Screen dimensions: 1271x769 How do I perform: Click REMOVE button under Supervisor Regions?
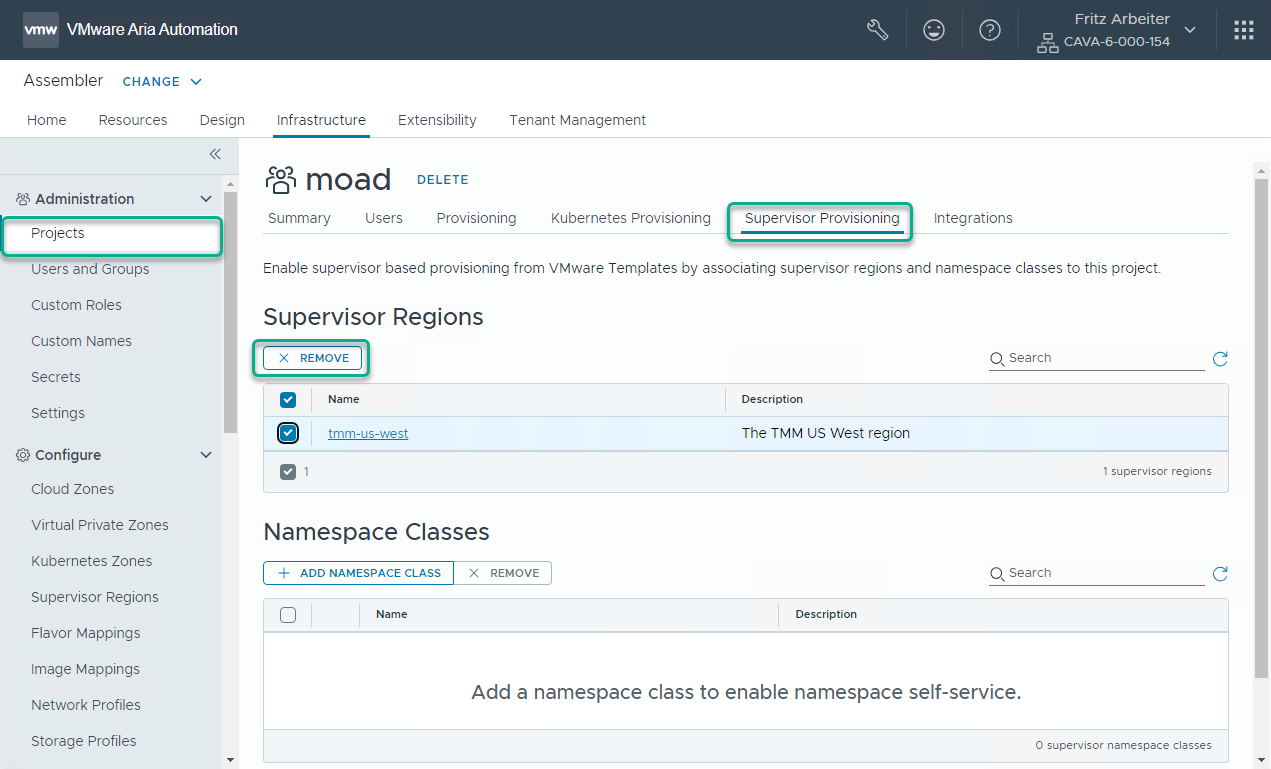pyautogui.click(x=312, y=358)
